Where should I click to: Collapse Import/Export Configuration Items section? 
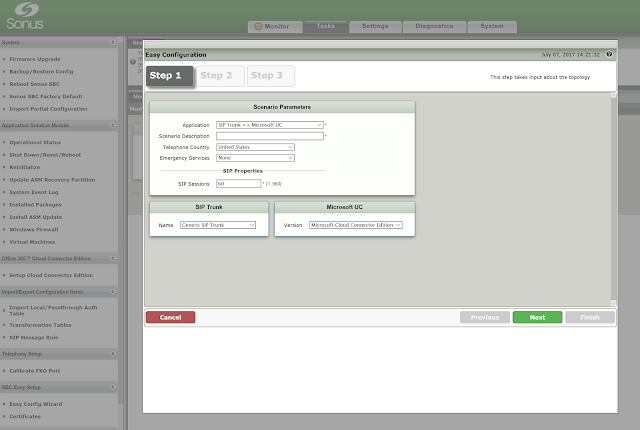113,292
